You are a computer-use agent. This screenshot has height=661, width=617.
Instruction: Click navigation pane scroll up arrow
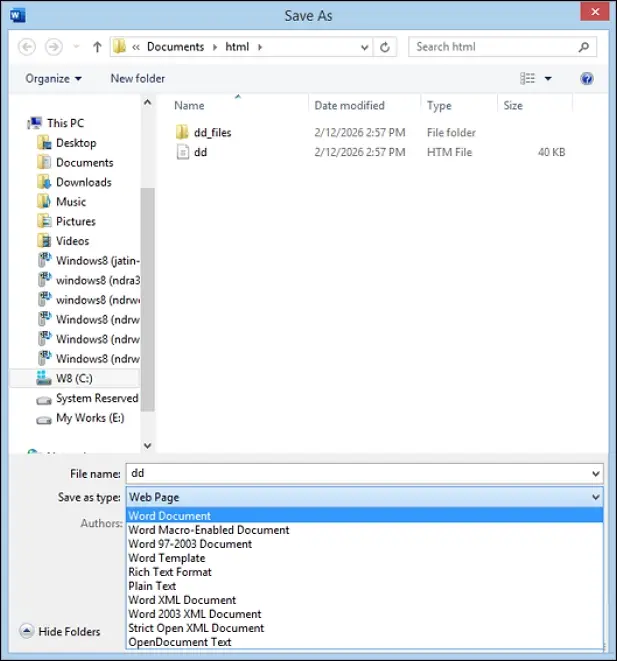148,102
